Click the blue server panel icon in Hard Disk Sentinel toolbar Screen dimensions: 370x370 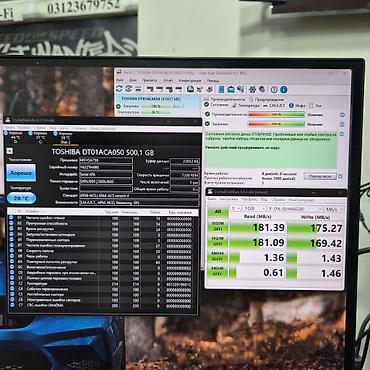point(221,89)
